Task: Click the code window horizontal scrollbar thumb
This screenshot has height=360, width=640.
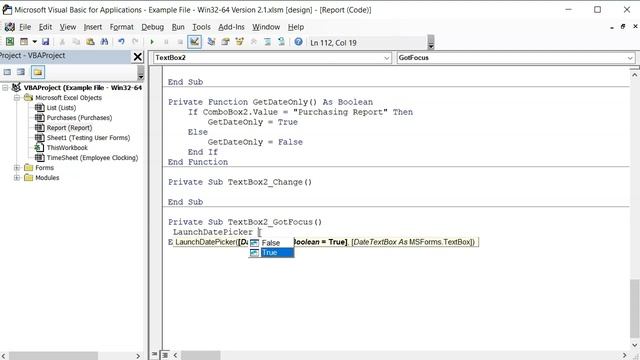Action: tap(200, 355)
